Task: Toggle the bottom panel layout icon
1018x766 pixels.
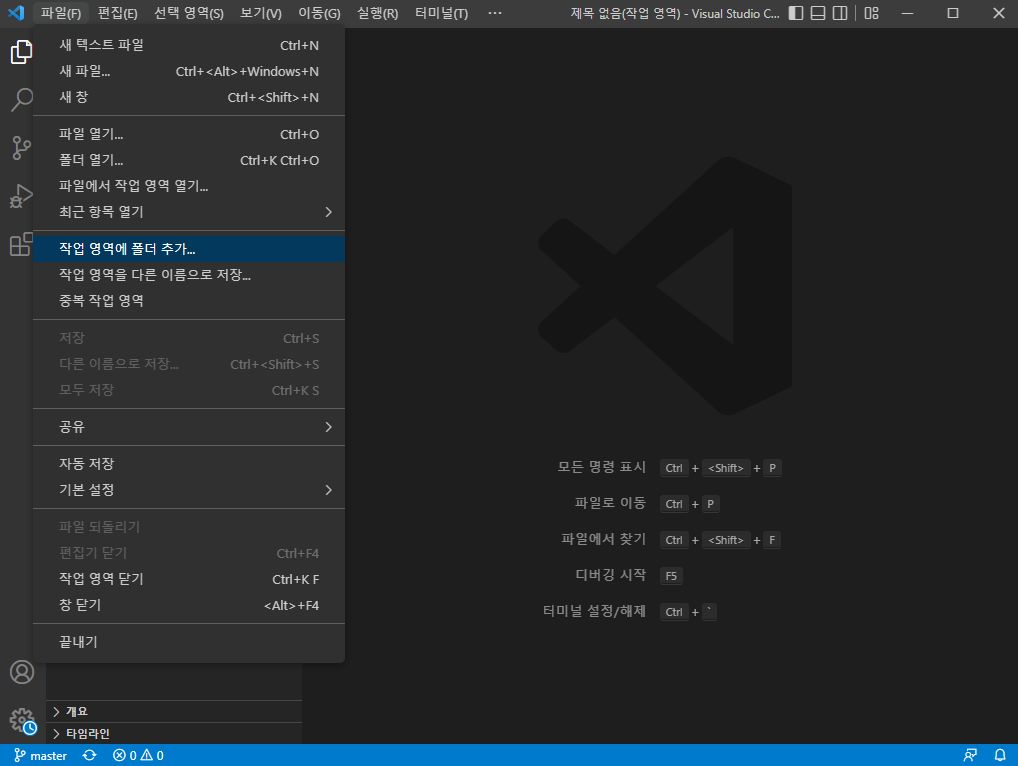Action: coord(818,13)
